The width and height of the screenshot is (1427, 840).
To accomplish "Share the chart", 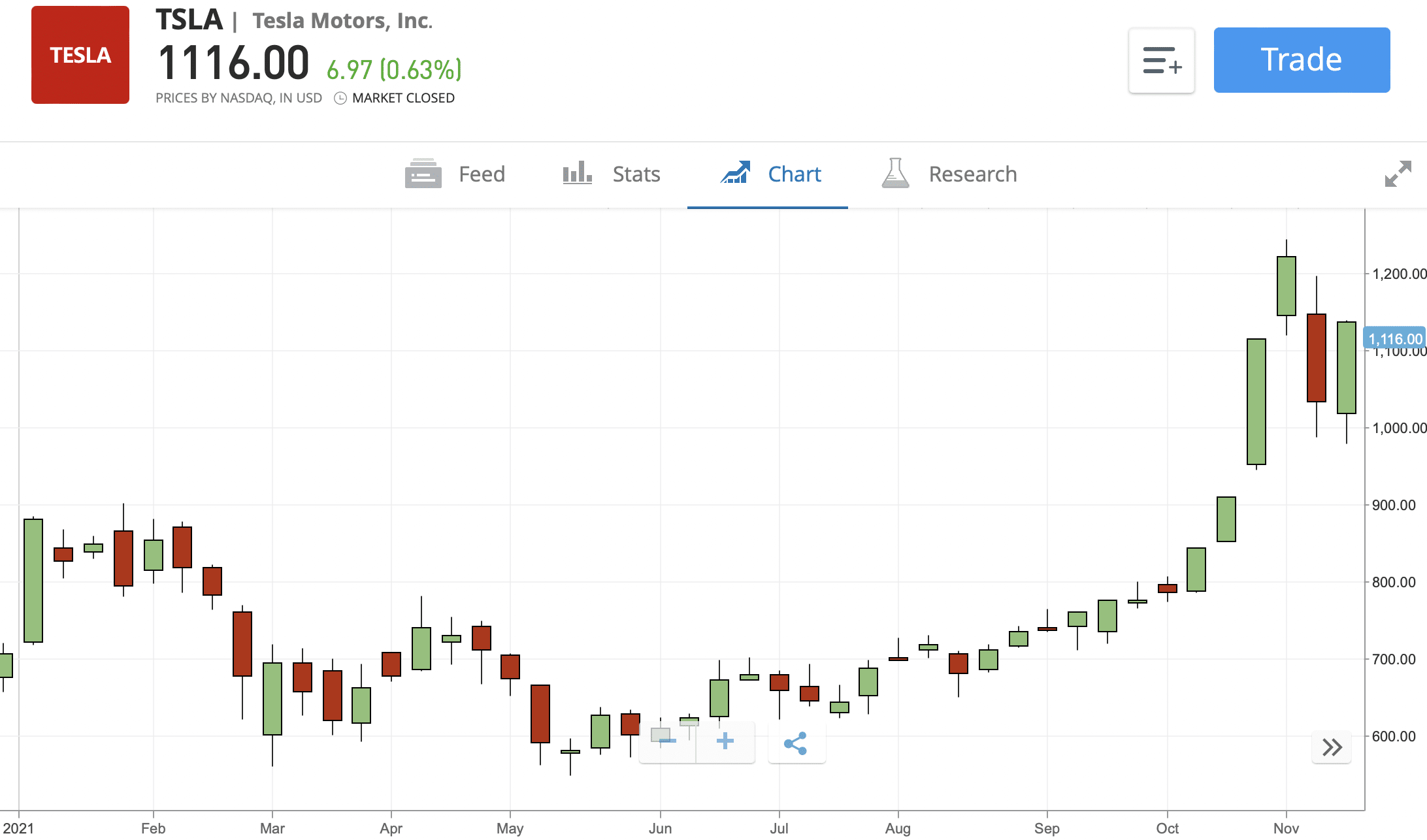I will (796, 743).
